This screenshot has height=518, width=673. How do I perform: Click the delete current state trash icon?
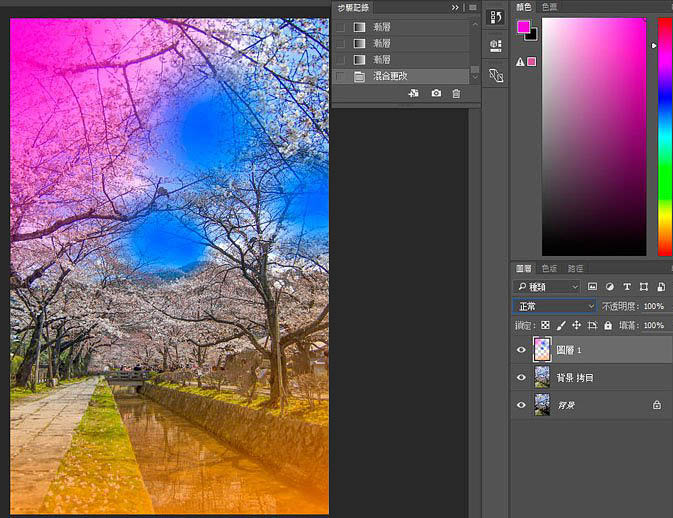[x=456, y=93]
